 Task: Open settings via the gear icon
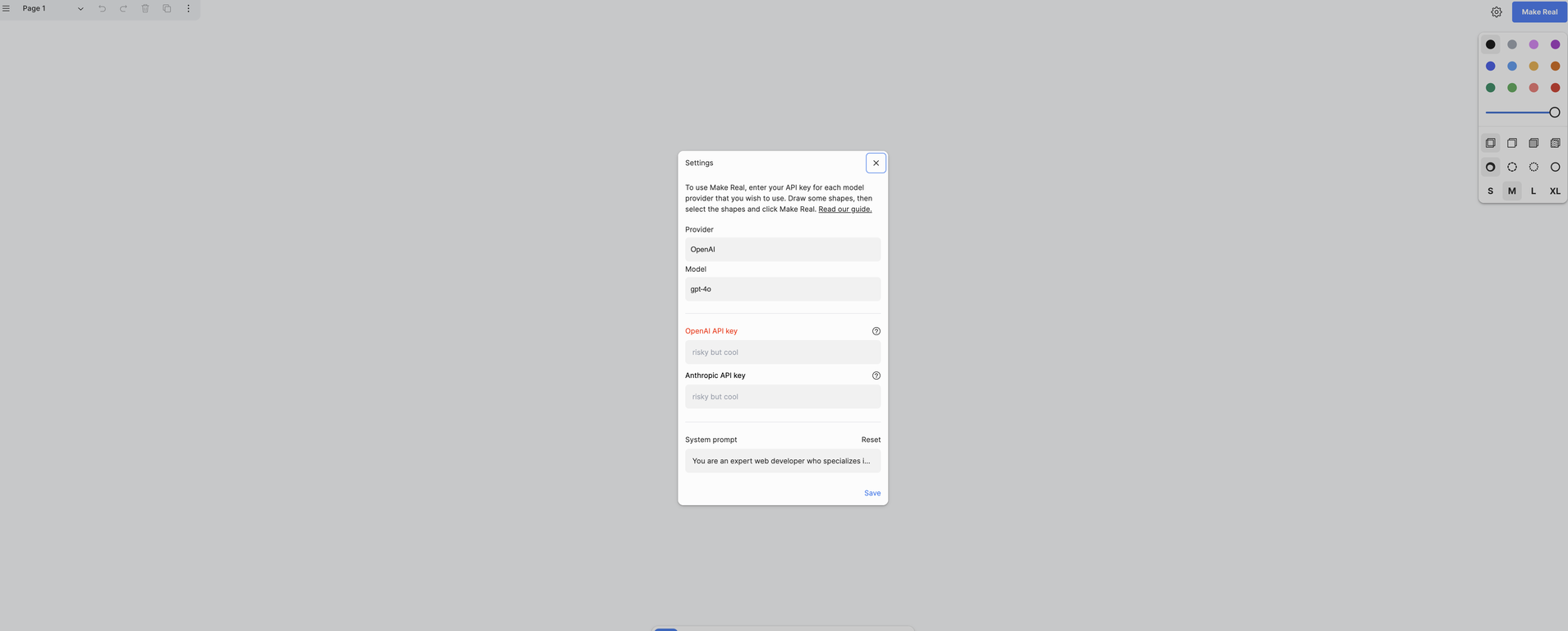point(1497,12)
